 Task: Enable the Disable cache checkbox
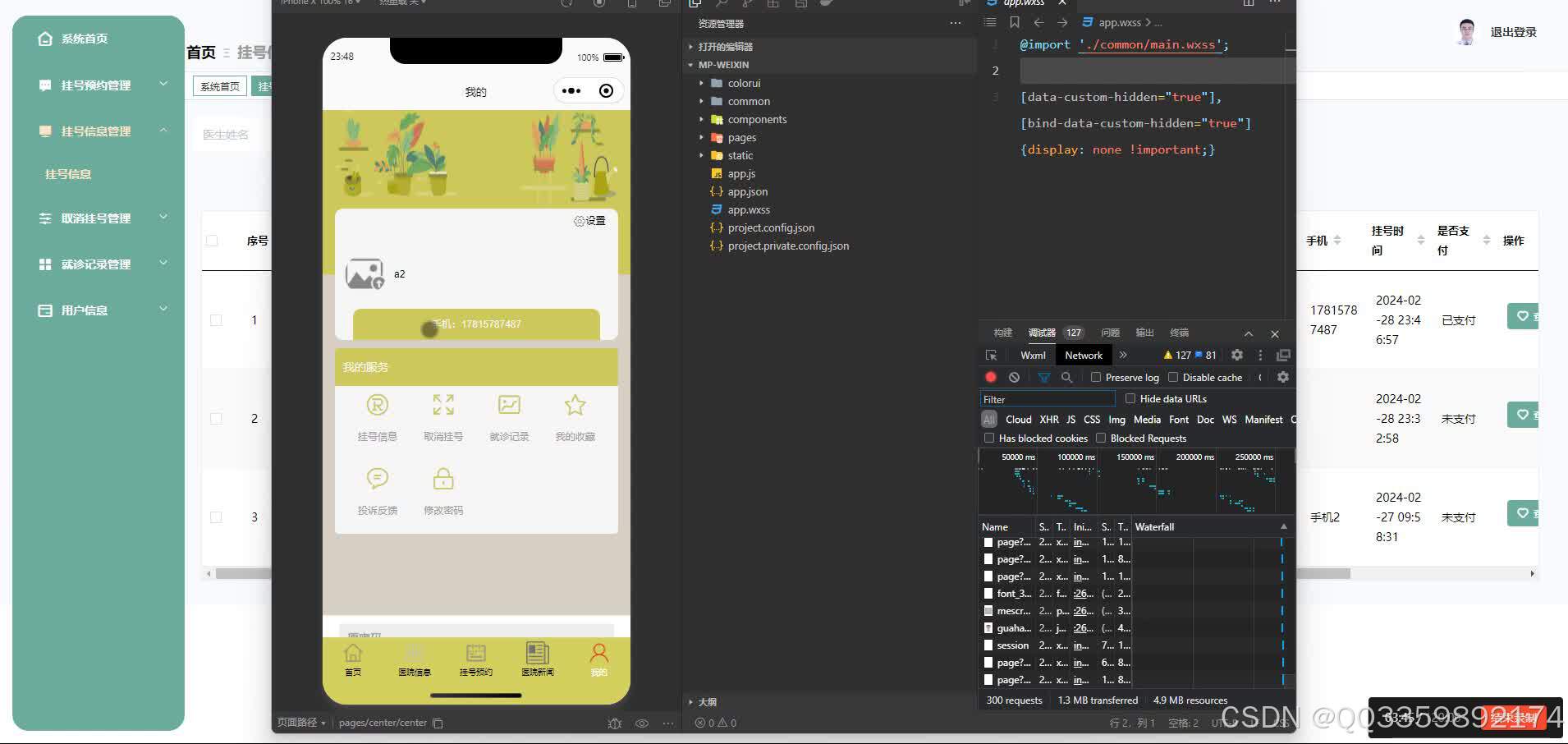[x=1173, y=377]
